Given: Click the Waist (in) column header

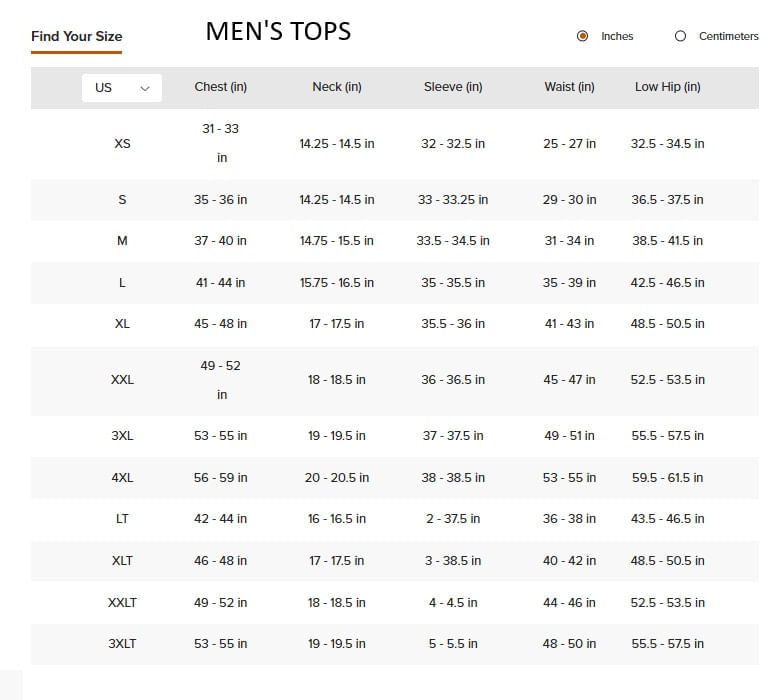Looking at the screenshot, I should click(569, 87).
